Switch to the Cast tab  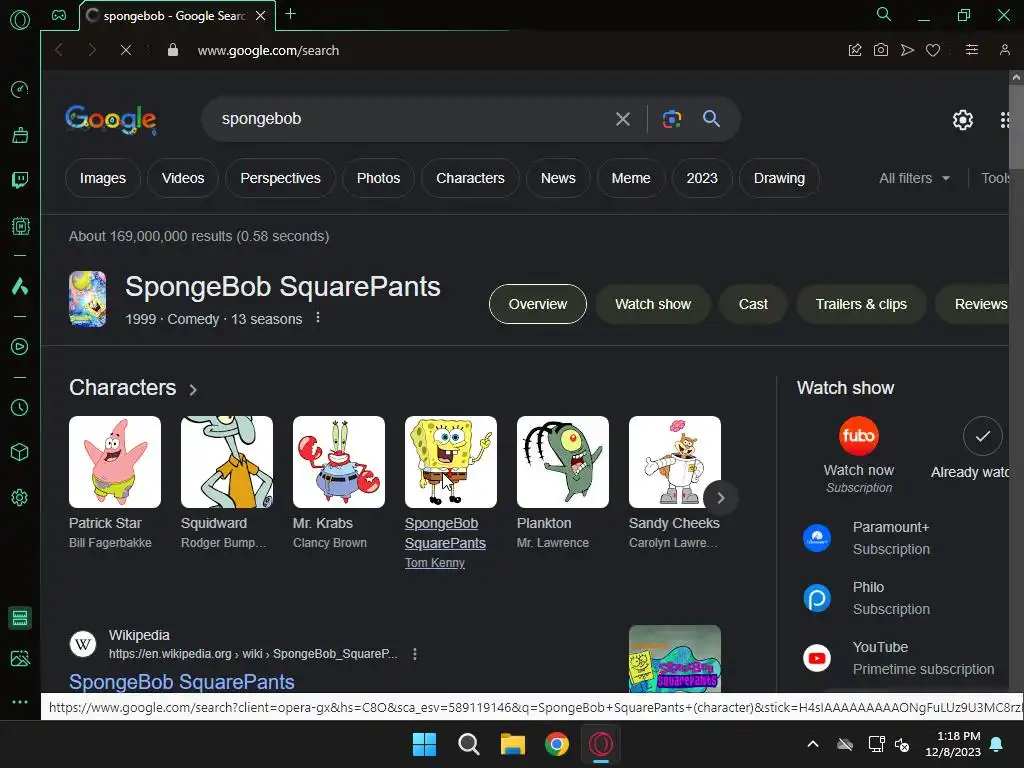click(752, 304)
